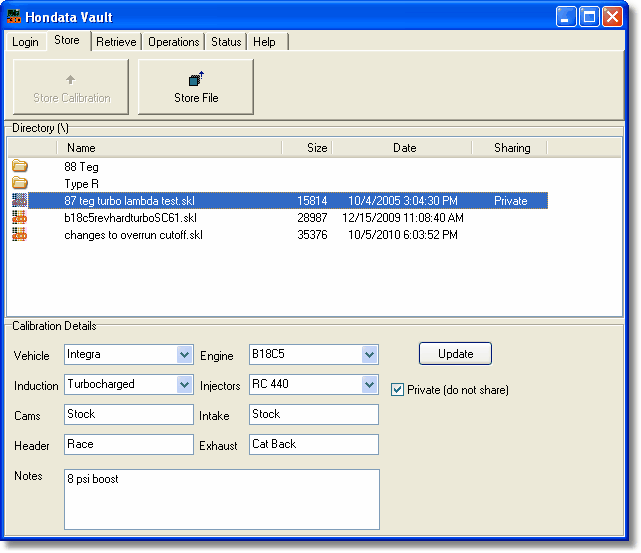Maximize the Hondata Vault window

click(589, 17)
